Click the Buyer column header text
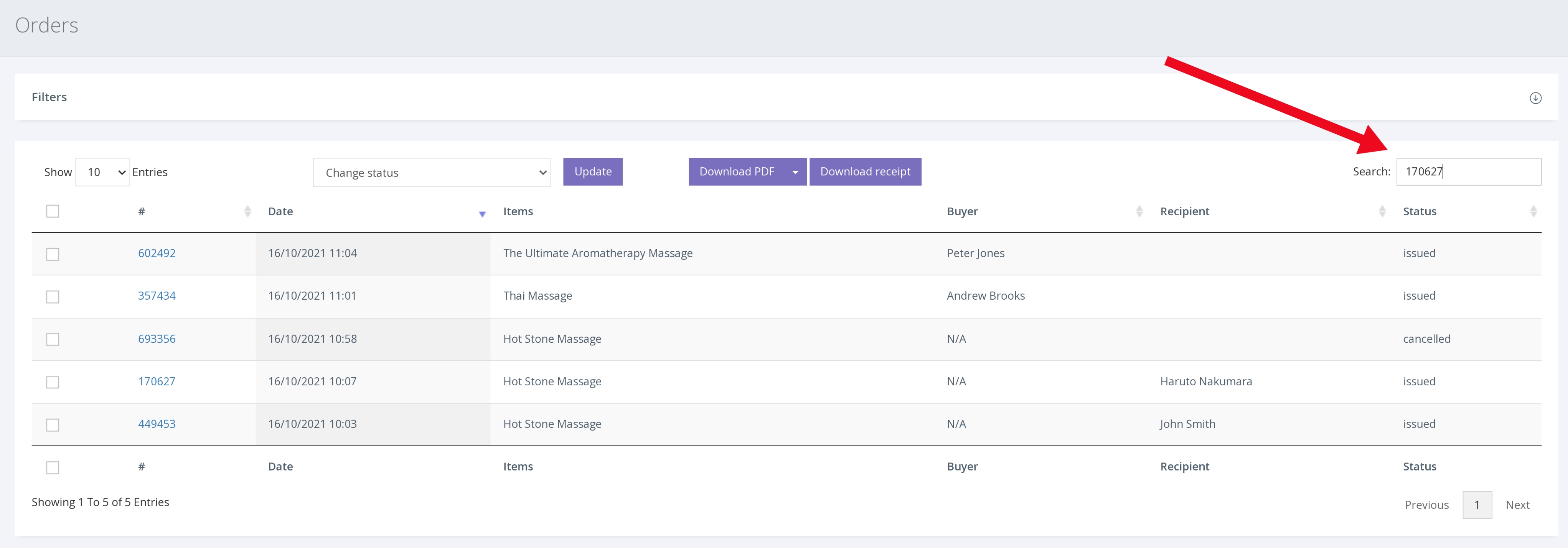The image size is (1568, 548). 962,211
